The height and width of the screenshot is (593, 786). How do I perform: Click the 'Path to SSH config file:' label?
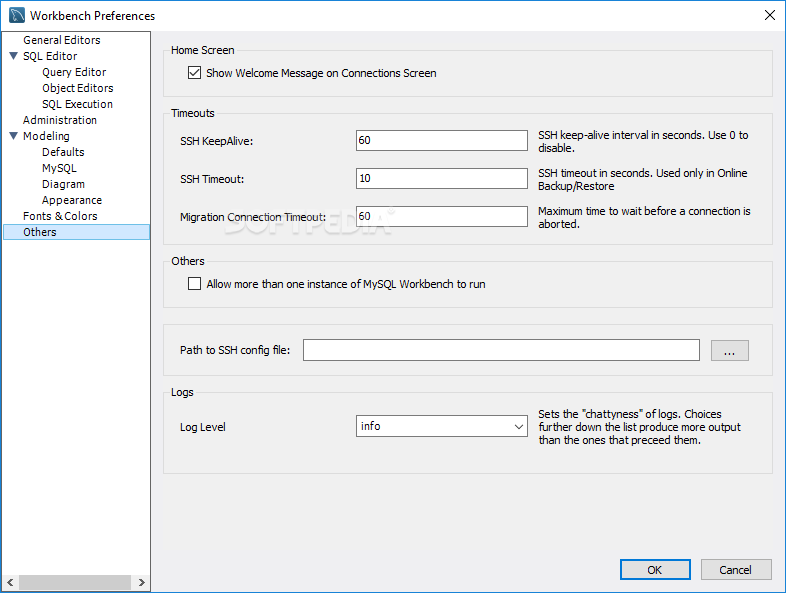pyautogui.click(x=235, y=350)
